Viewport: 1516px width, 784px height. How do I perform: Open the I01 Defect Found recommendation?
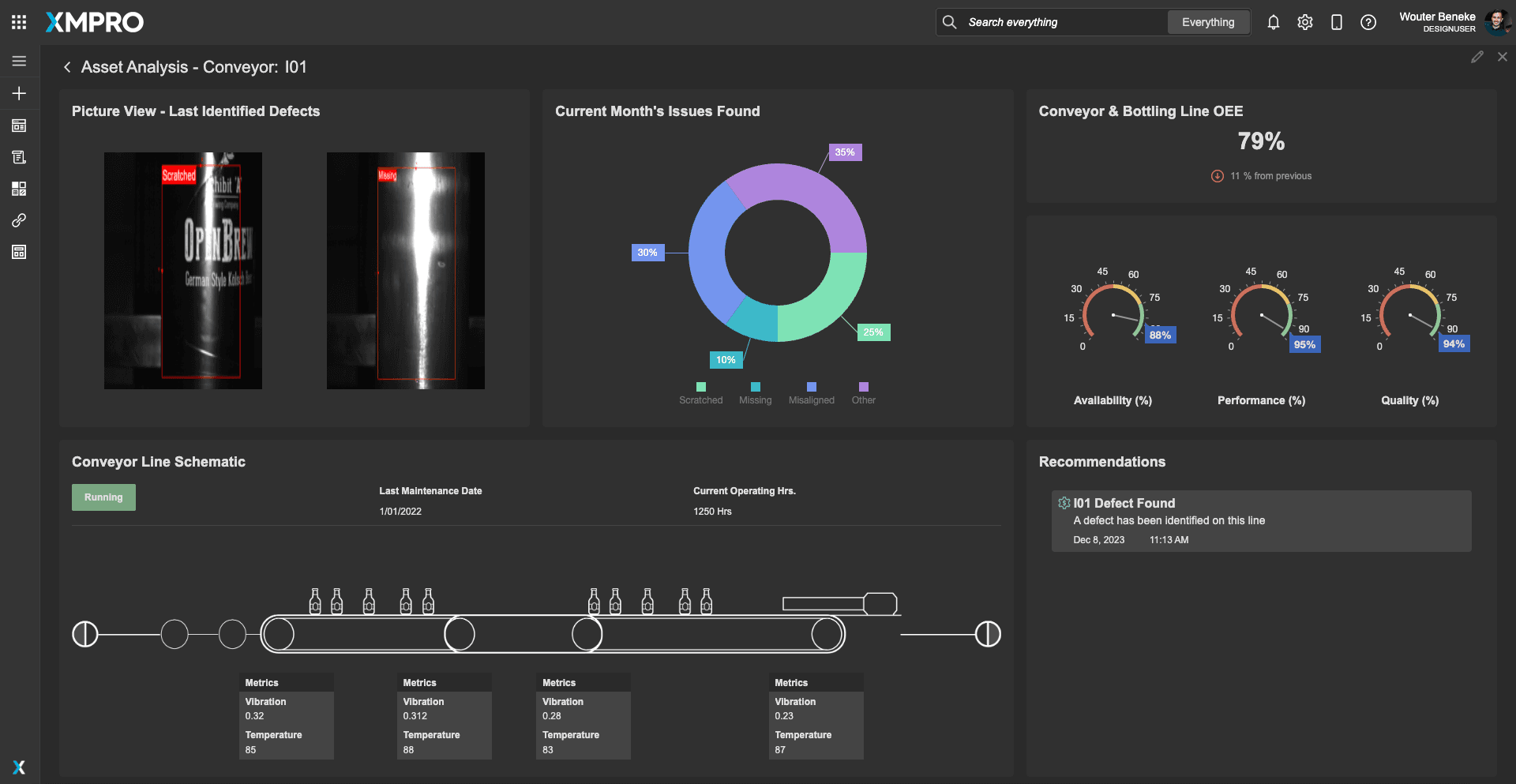coord(1261,521)
